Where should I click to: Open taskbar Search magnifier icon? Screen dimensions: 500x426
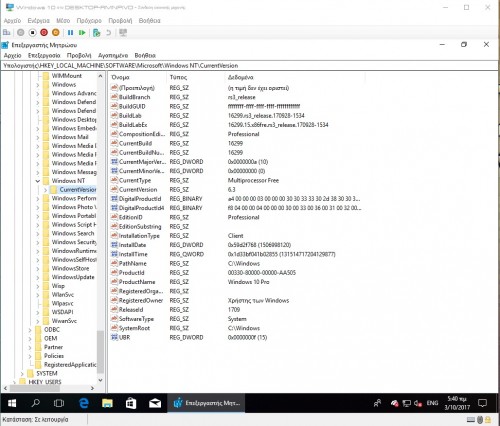tap(35, 403)
